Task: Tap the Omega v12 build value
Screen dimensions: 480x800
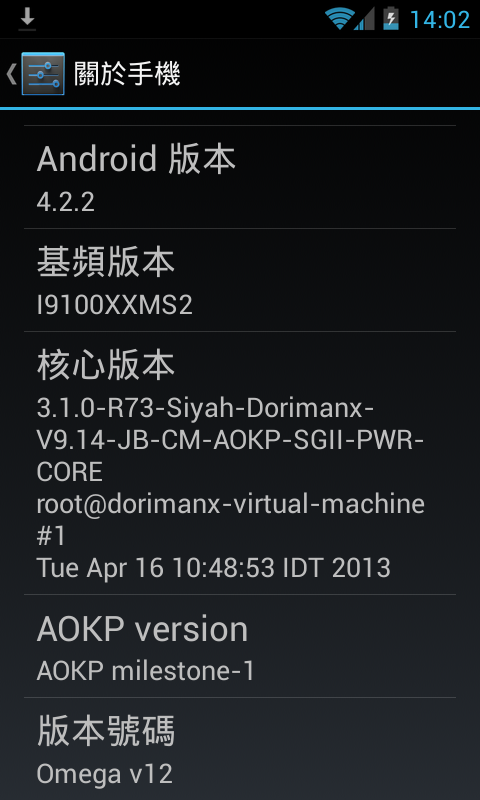Action: tap(105, 774)
